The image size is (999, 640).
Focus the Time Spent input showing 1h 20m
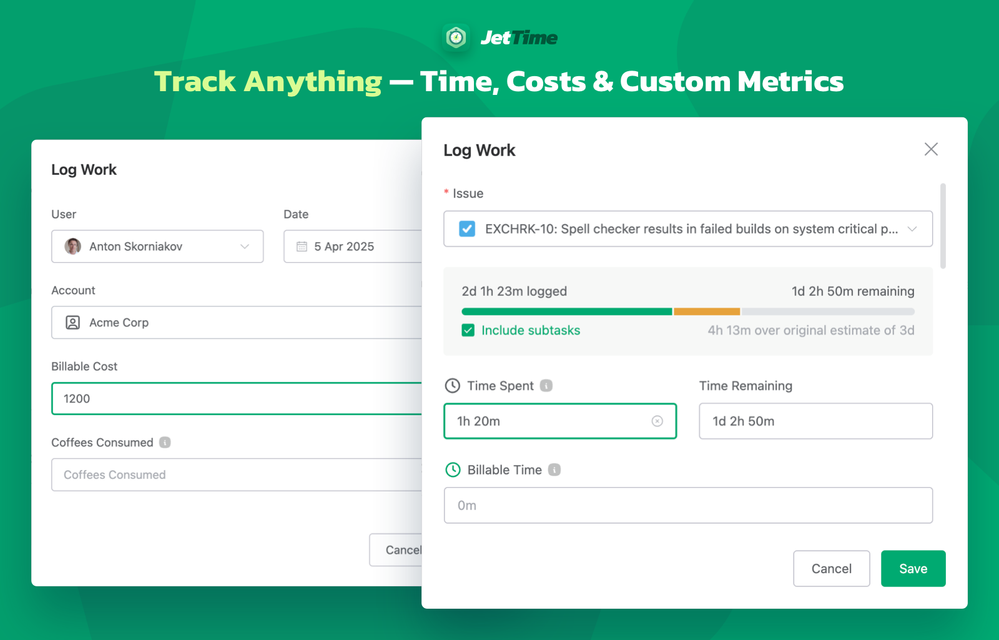560,421
